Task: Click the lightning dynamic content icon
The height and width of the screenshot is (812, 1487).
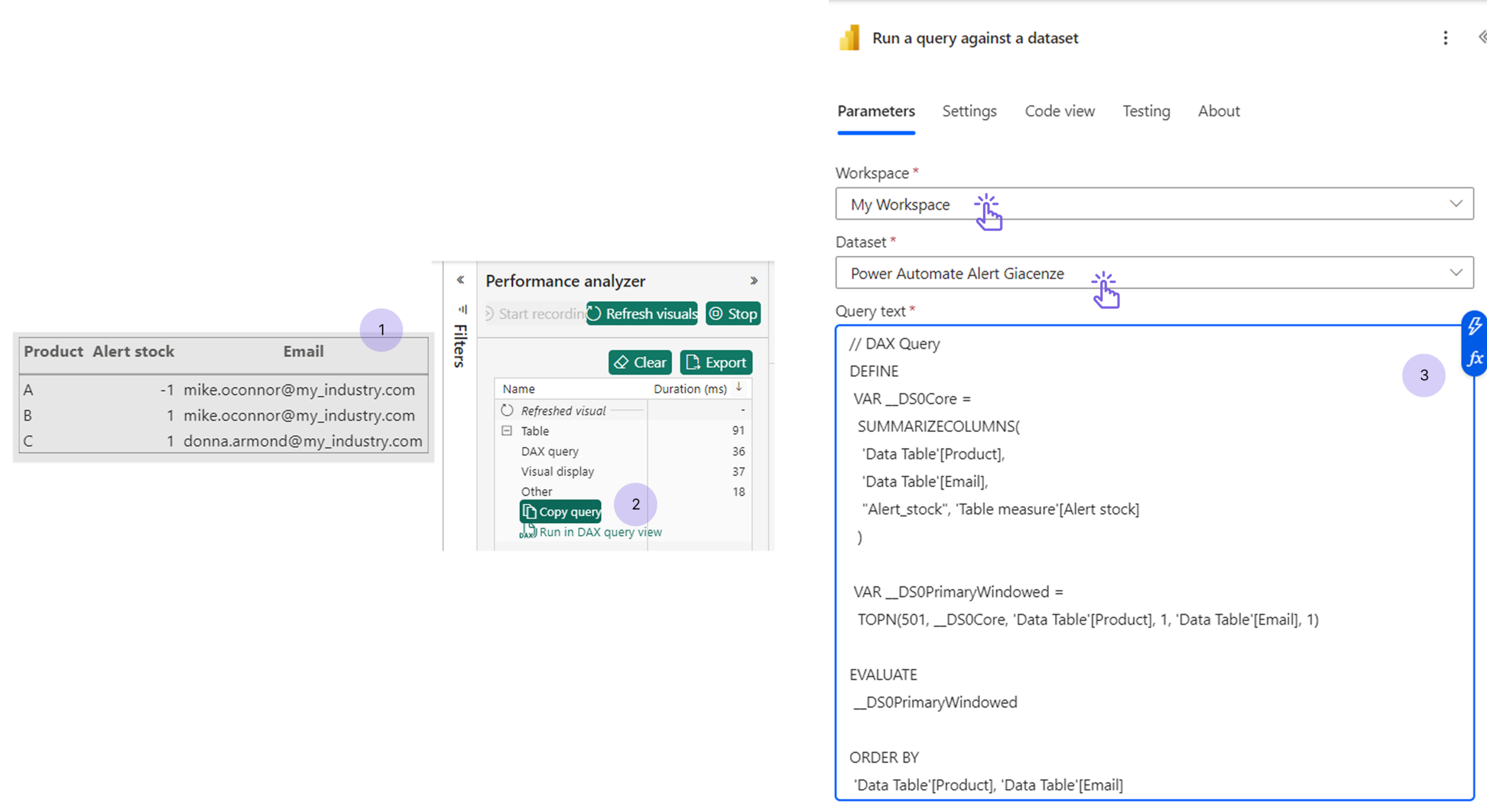Action: tap(1474, 326)
